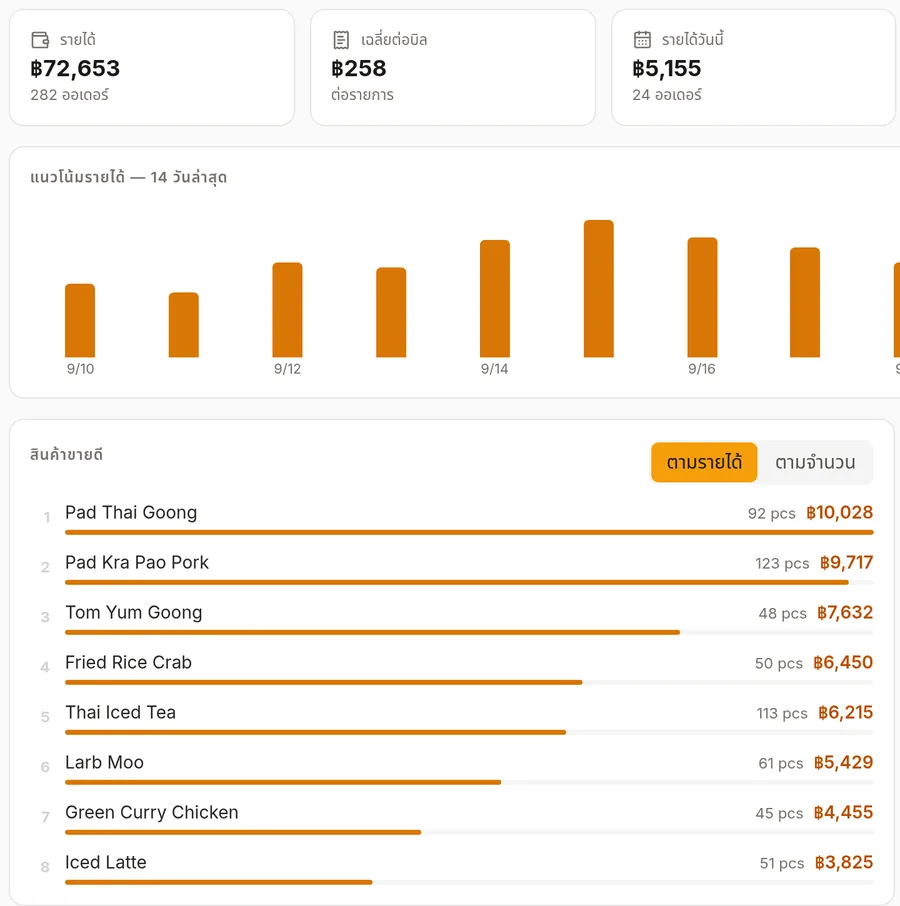Click the ฿9,717 revenue amount

[846, 562]
